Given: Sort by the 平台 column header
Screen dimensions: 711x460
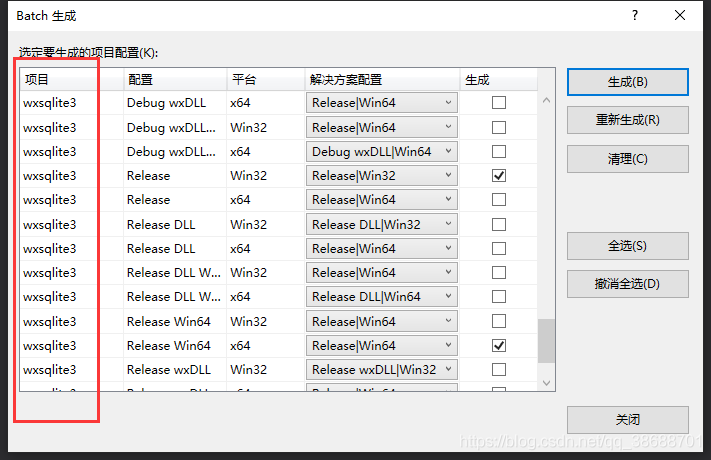Looking at the screenshot, I should pos(266,80).
